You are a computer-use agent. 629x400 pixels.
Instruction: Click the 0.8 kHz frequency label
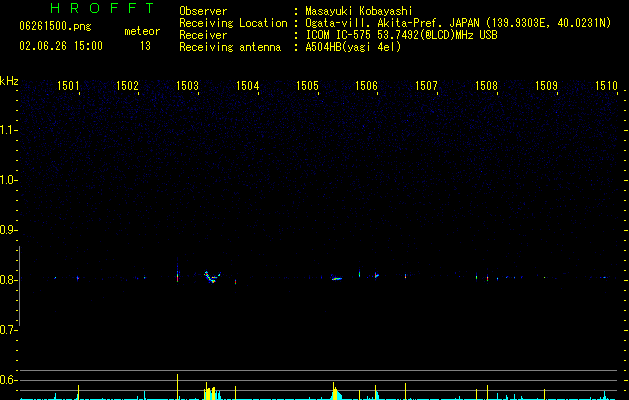click(8, 280)
